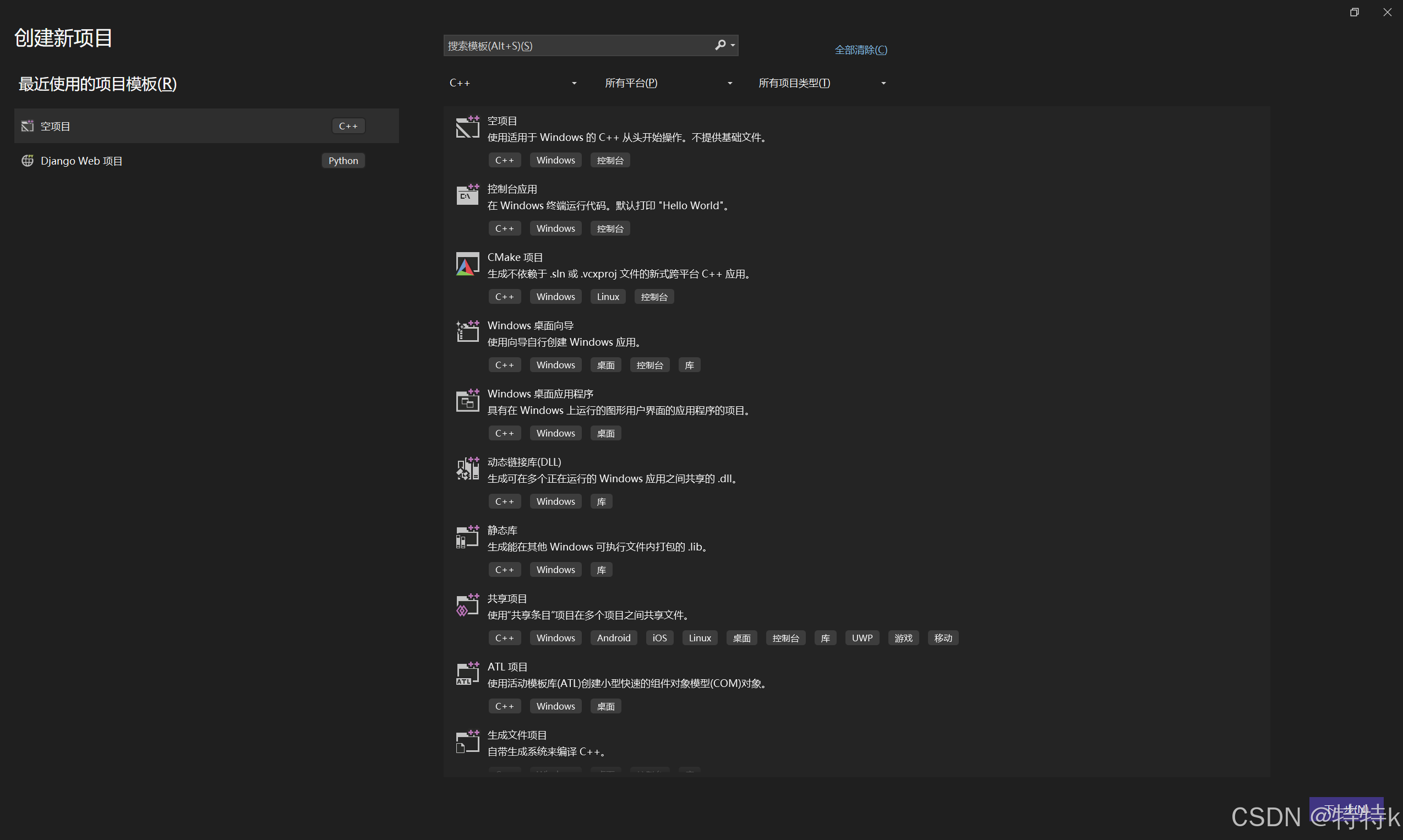This screenshot has width=1403, height=840.
Task: Click the ATL project template icon
Action: (467, 674)
